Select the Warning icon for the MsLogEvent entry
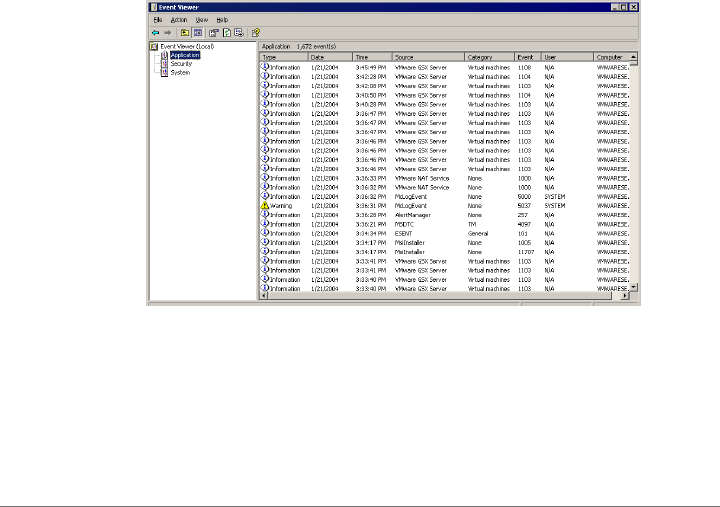Image resolution: width=720 pixels, height=507 pixels. [266, 206]
